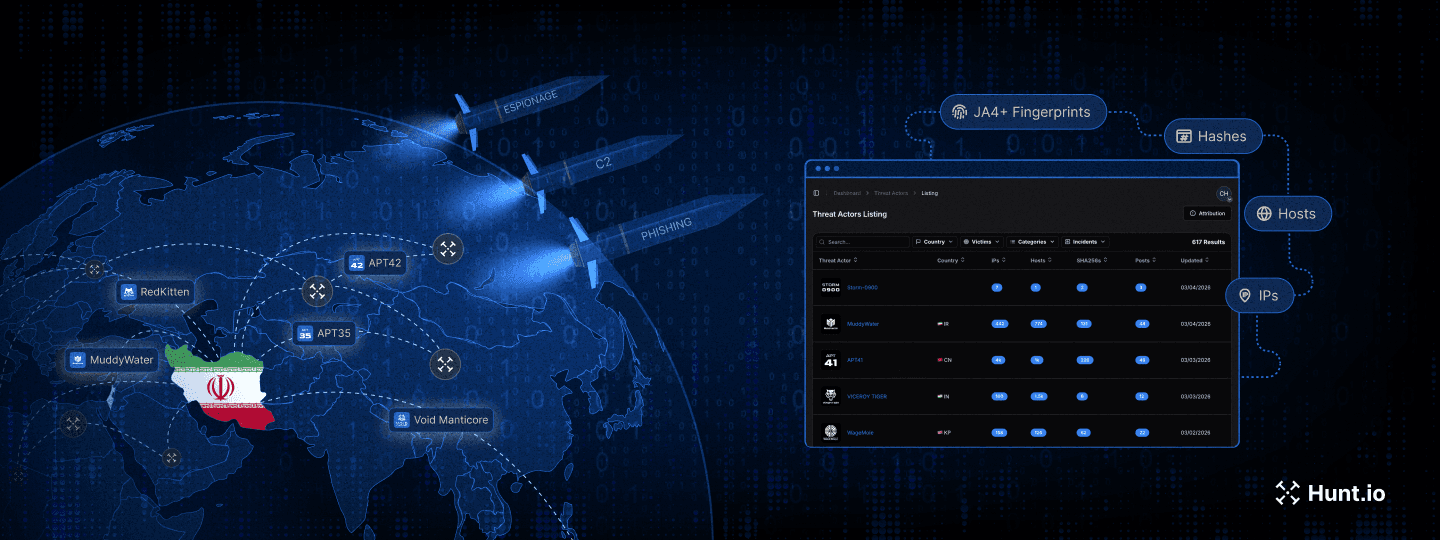Image resolution: width=1440 pixels, height=540 pixels.
Task: Click the CN country cell
Action: [x=944, y=360]
